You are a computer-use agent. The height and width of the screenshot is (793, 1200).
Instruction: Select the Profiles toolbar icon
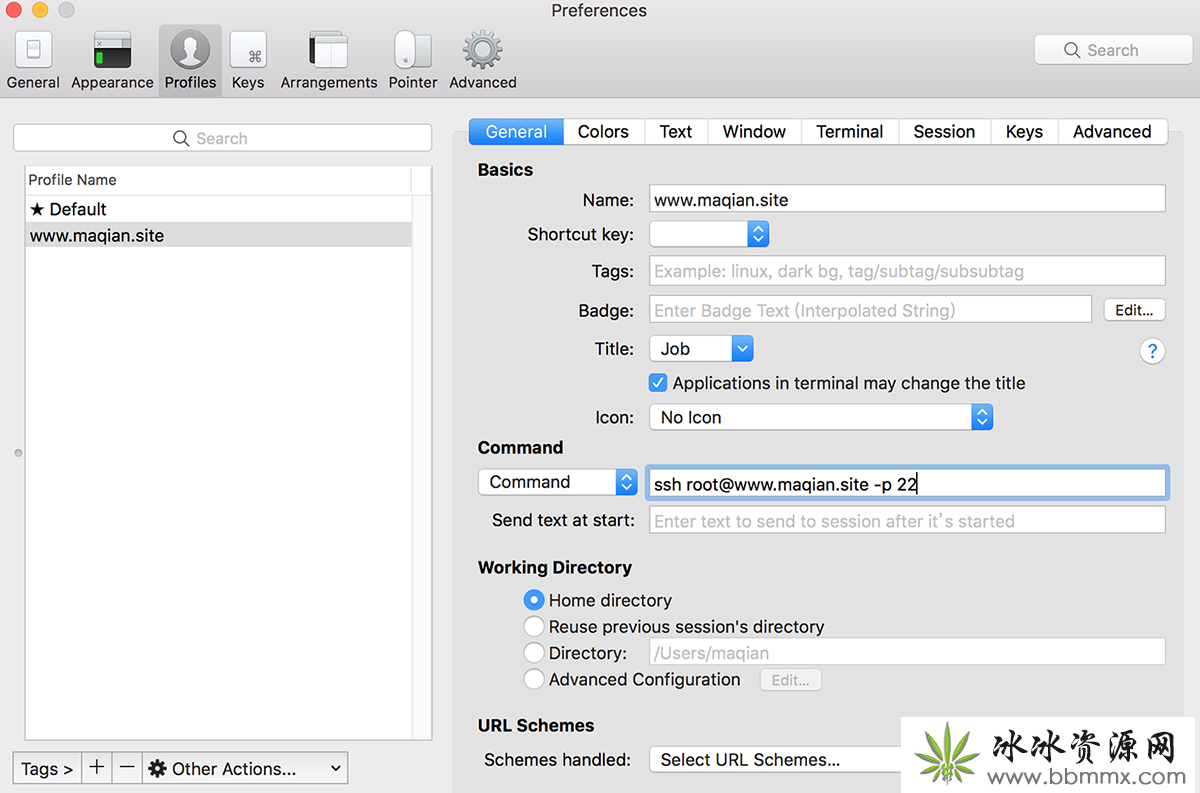point(190,60)
